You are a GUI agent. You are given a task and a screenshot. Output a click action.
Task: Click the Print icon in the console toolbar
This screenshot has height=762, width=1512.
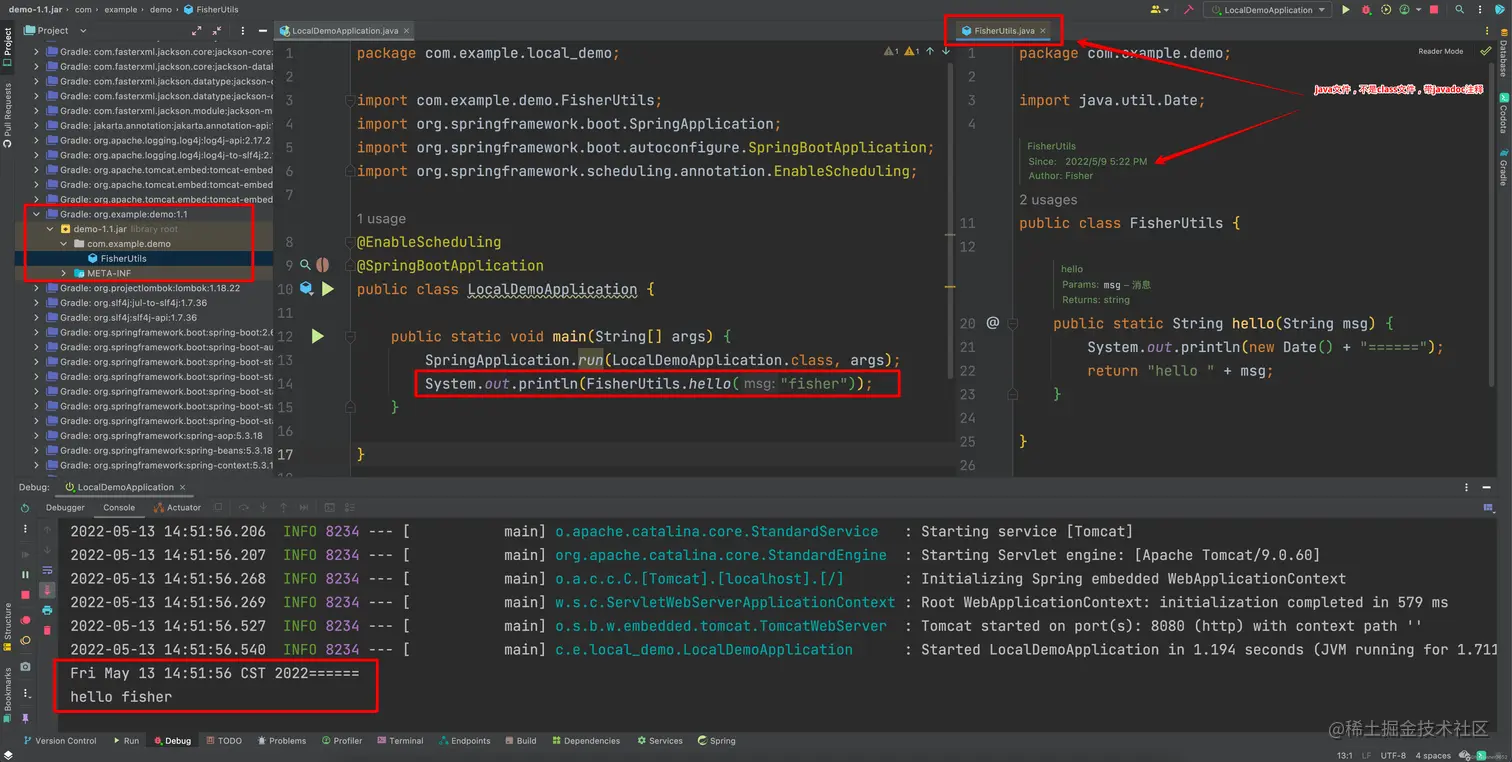click(x=47, y=610)
